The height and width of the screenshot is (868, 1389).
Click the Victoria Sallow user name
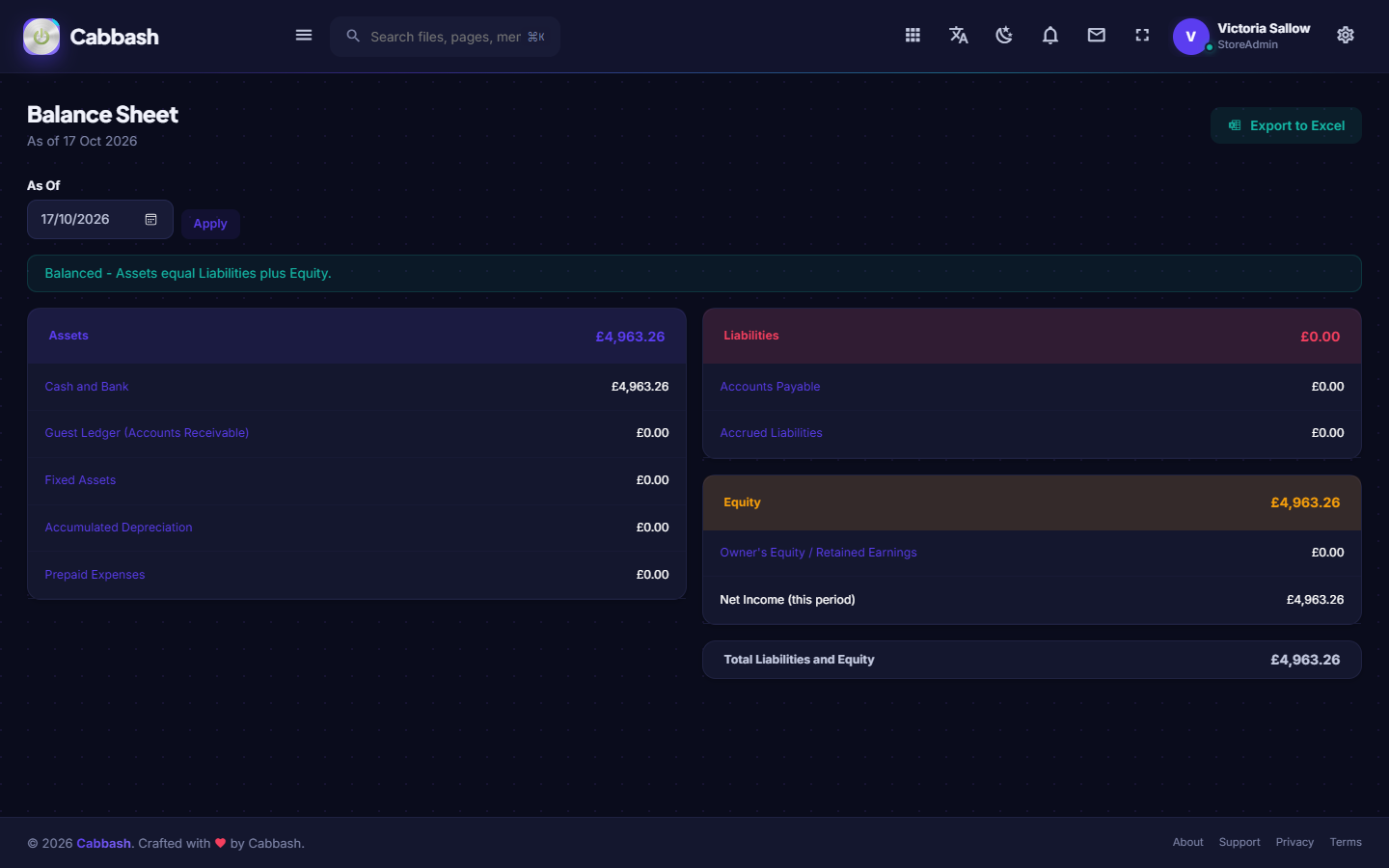[x=1264, y=28]
